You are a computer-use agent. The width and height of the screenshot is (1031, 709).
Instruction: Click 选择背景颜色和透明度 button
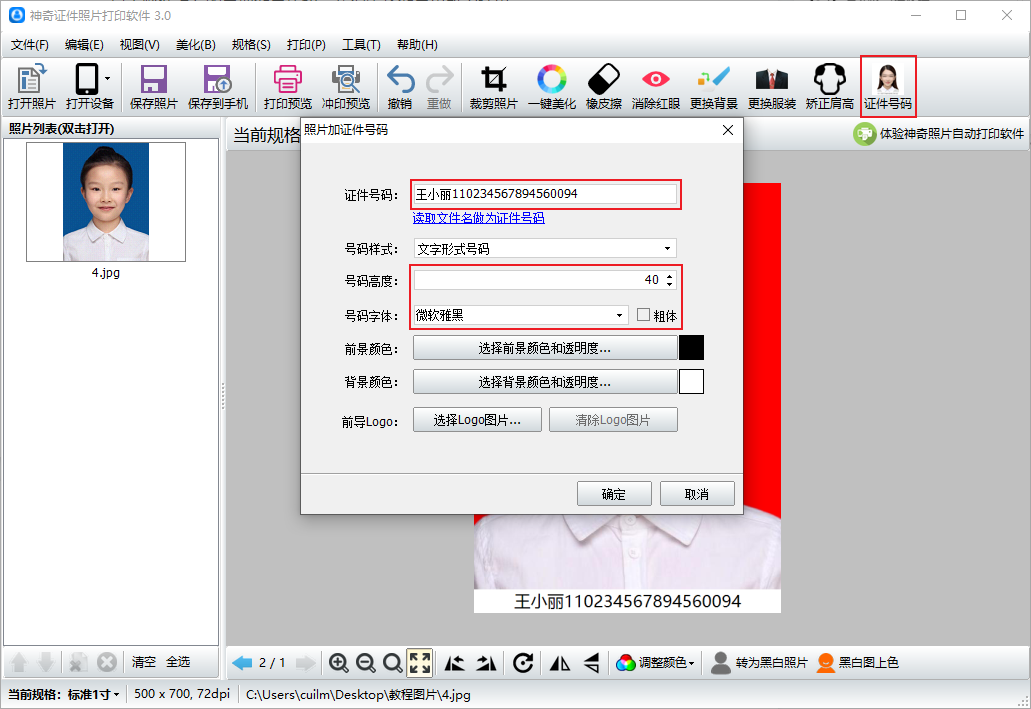pyautogui.click(x=545, y=381)
